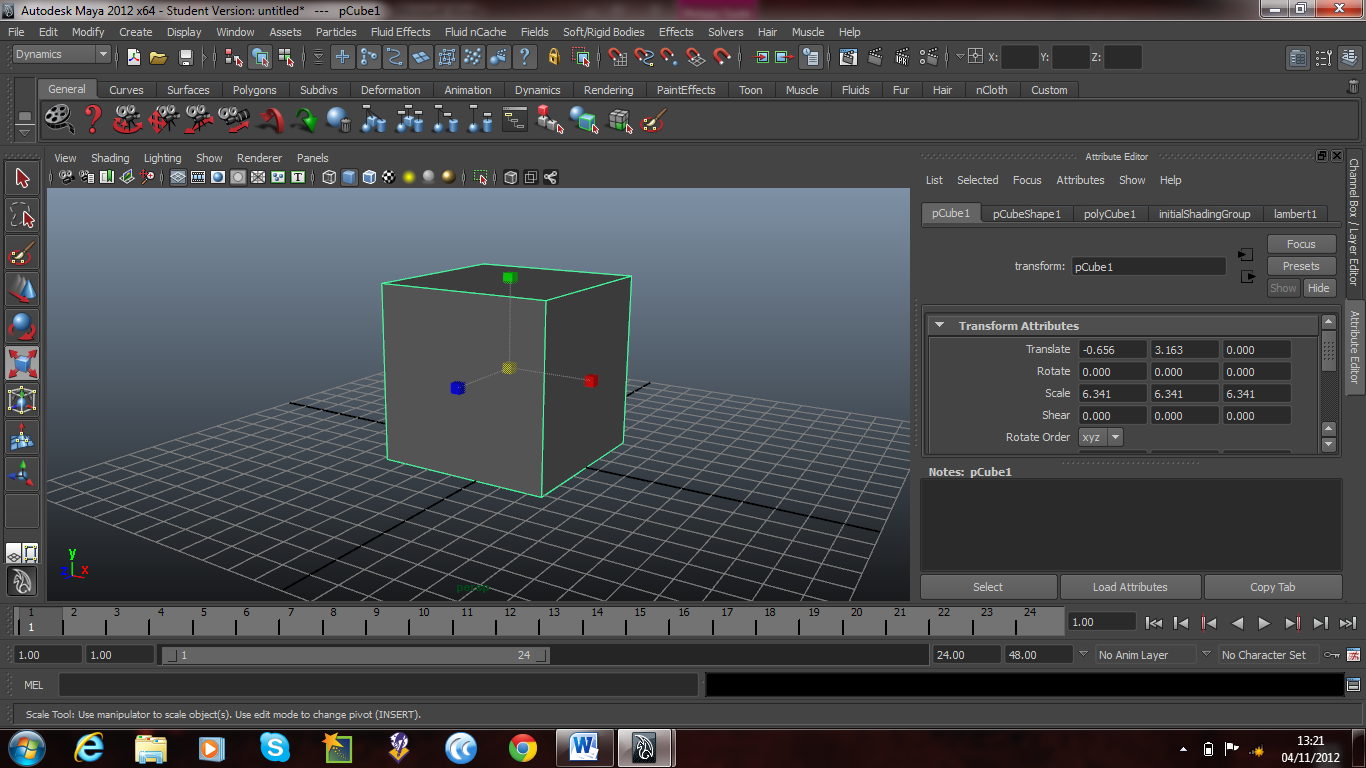
Task: Open the viewport Shading menu
Action: coord(110,158)
